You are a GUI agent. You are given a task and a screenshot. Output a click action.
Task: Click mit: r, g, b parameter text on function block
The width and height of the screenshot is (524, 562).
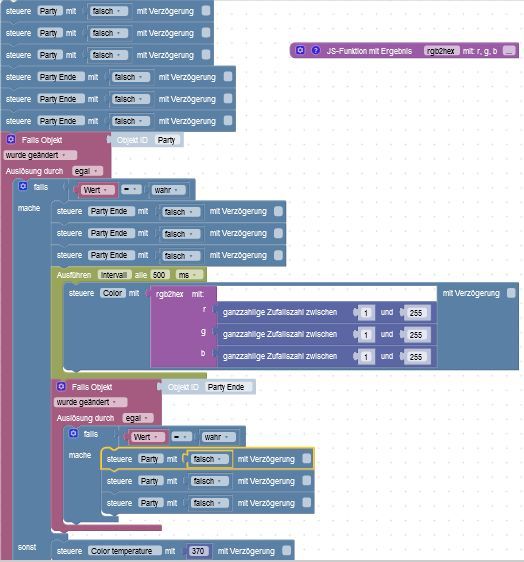click(480, 51)
